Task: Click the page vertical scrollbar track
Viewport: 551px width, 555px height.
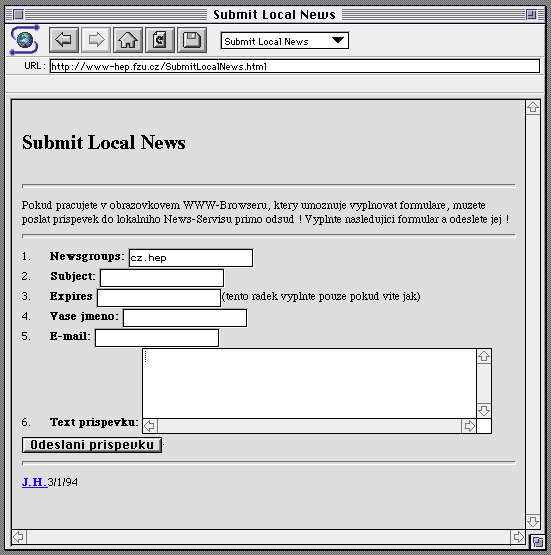Action: coord(533,314)
